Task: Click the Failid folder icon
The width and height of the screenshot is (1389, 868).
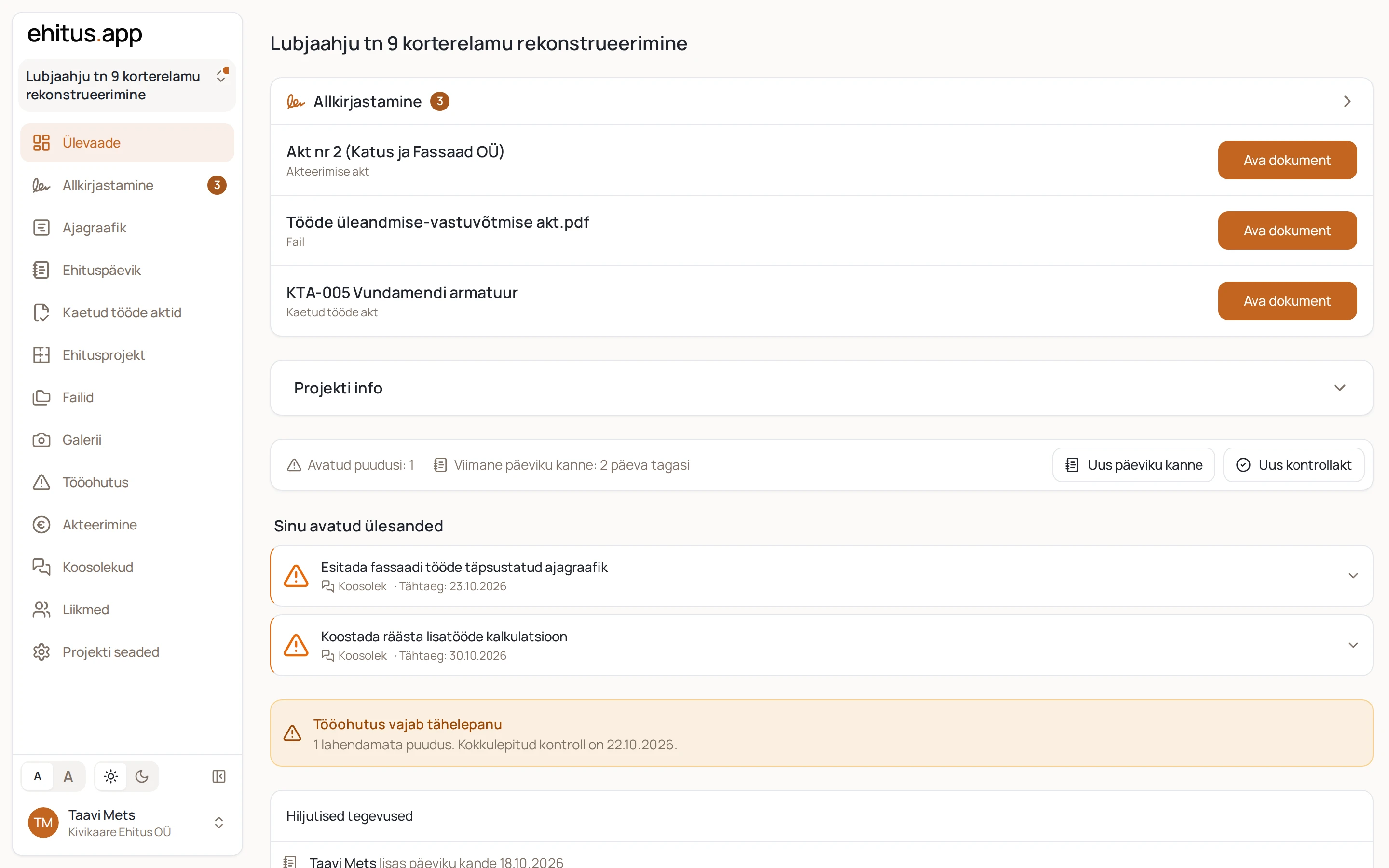Action: point(41,397)
